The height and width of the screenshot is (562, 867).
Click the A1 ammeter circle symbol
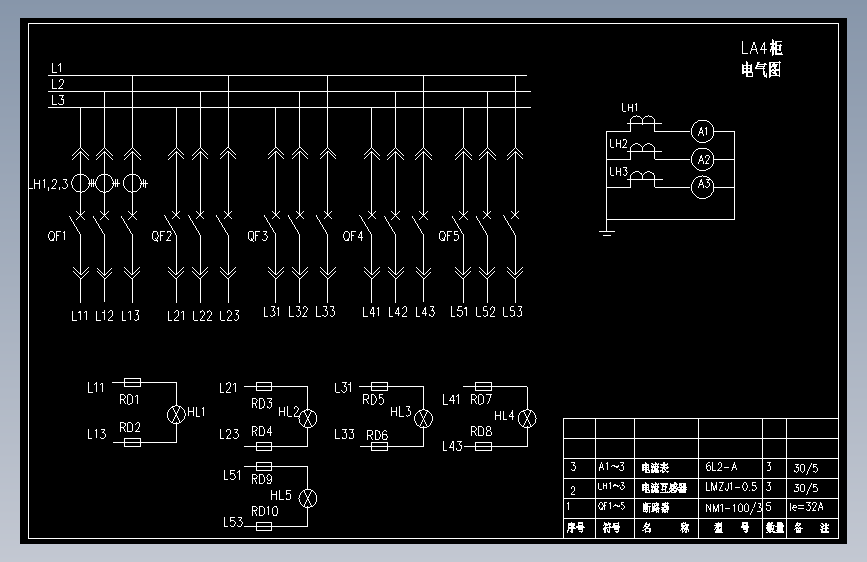(x=702, y=132)
